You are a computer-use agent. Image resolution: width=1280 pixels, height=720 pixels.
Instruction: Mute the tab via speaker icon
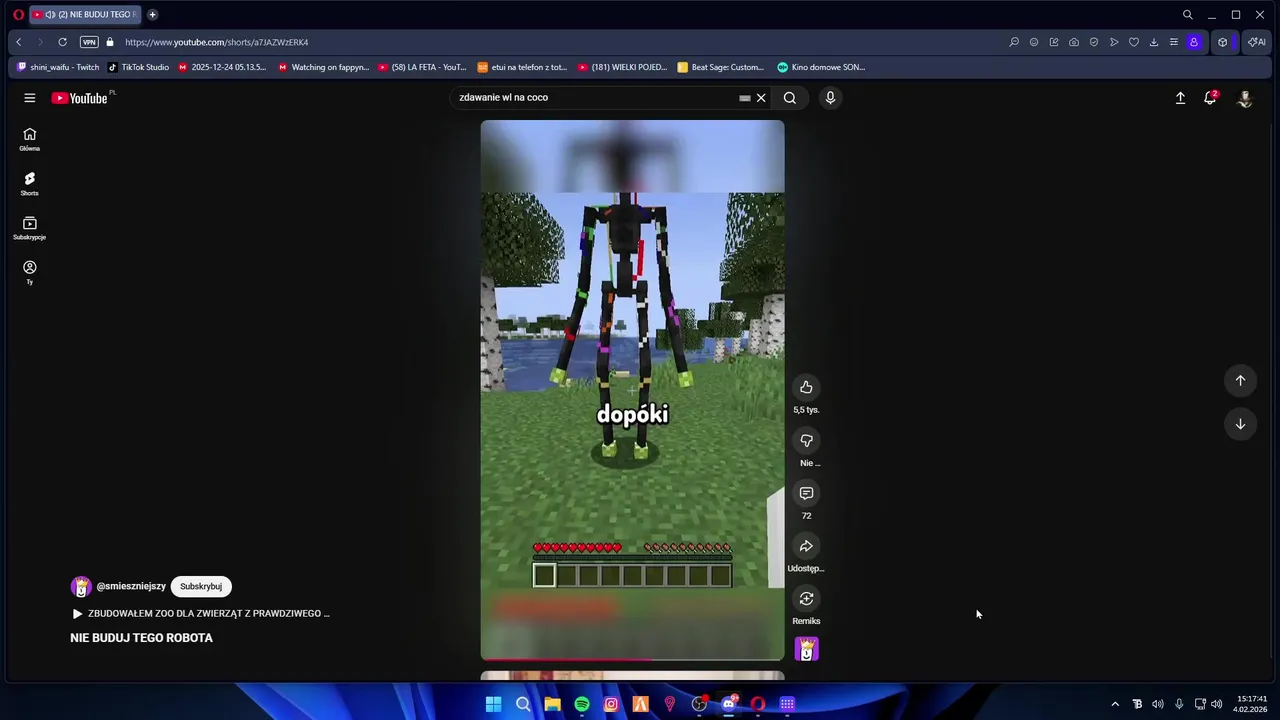coord(50,15)
